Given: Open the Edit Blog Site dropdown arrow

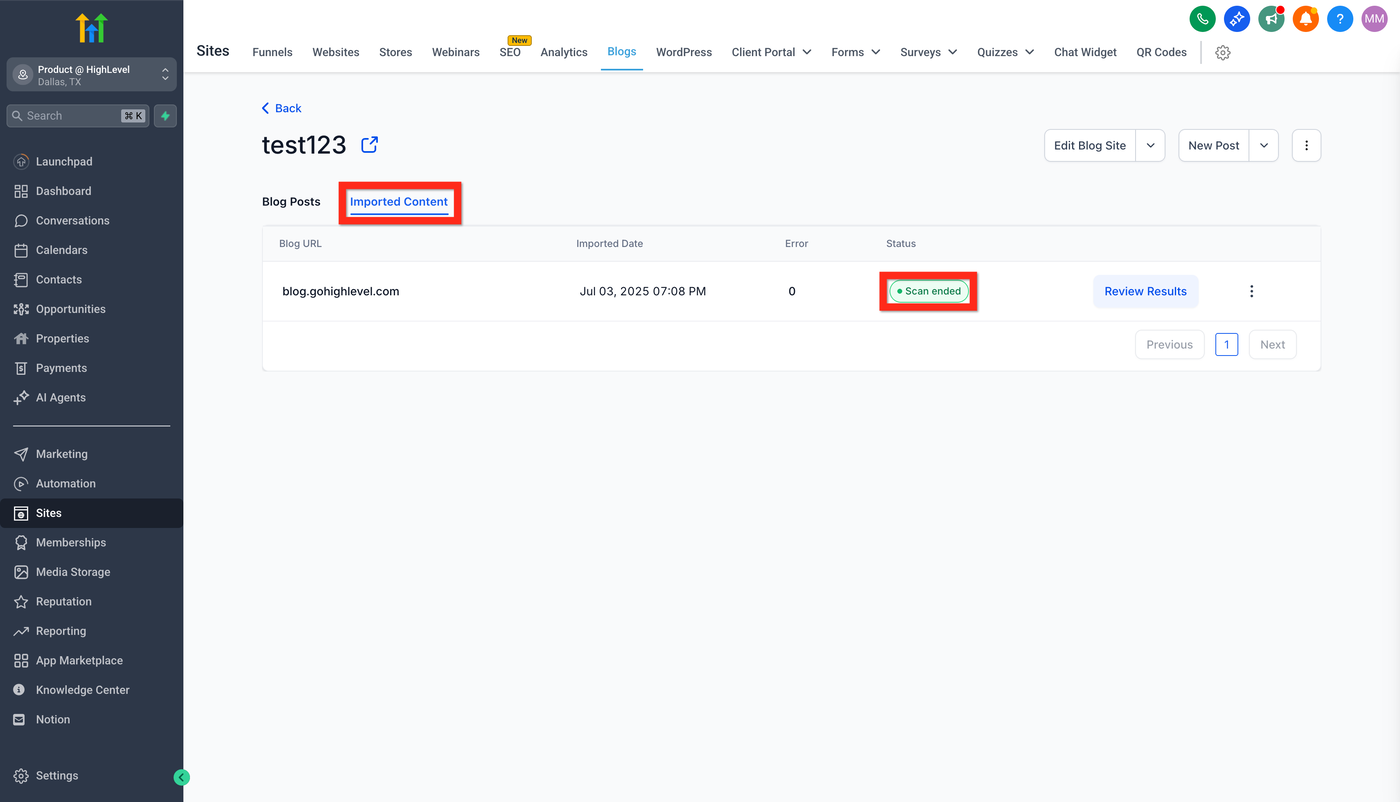Looking at the screenshot, I should pyautogui.click(x=1151, y=145).
